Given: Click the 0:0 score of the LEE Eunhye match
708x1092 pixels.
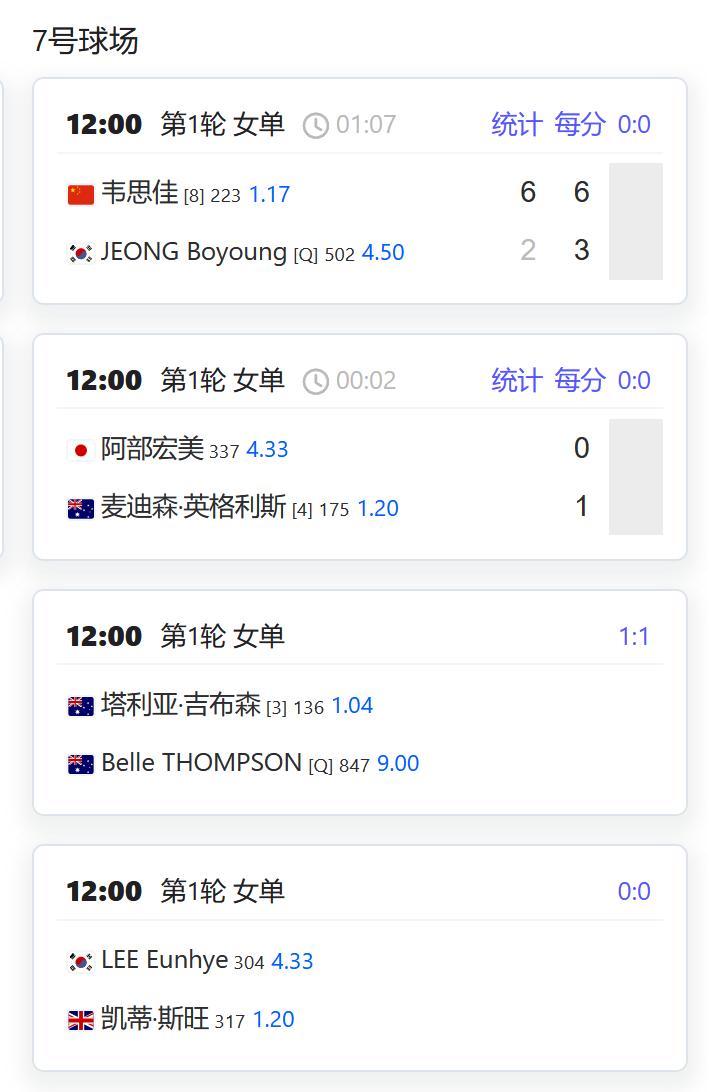Looking at the screenshot, I should pos(634,890).
